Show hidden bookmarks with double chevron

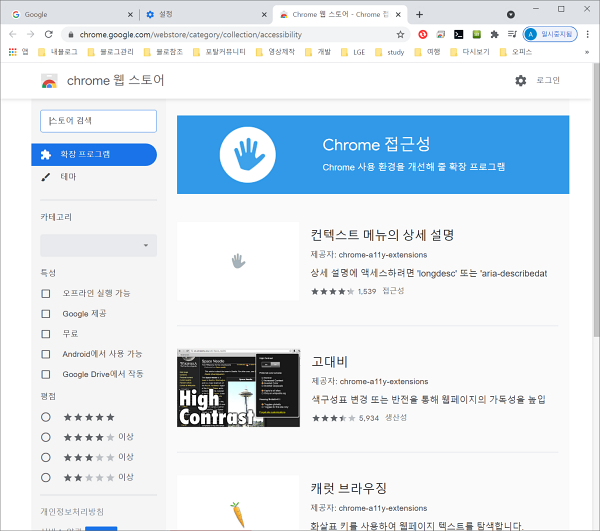587,52
